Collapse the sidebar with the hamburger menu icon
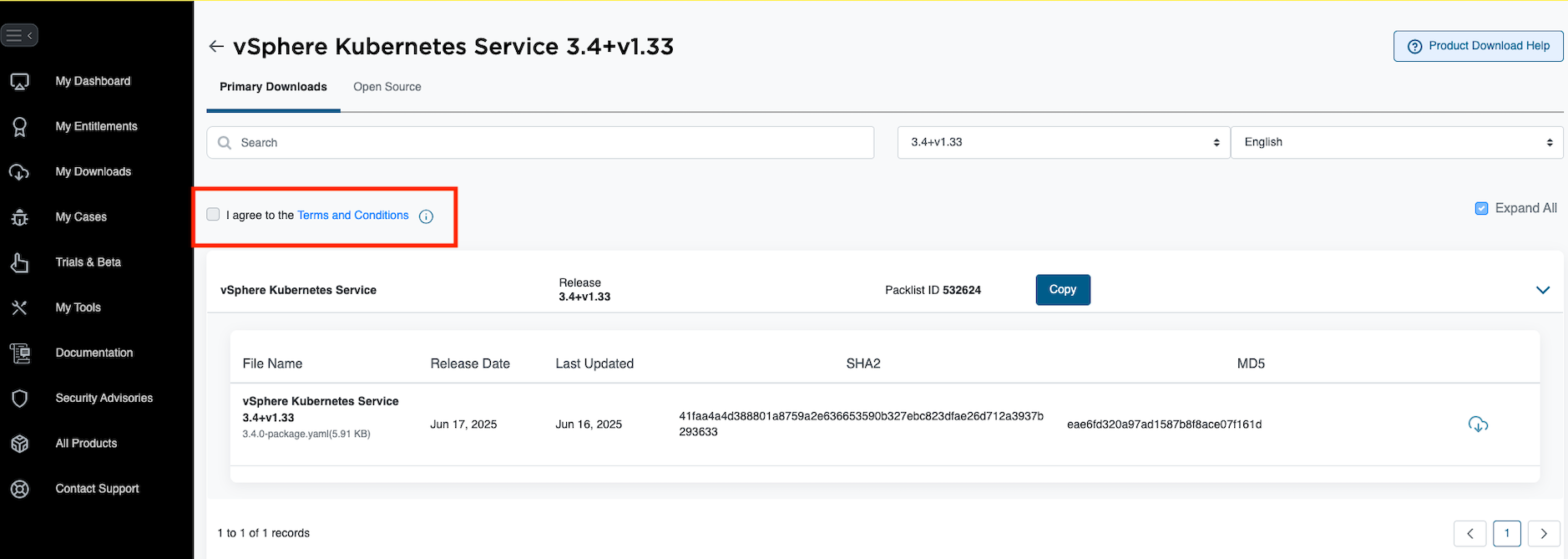 [19, 35]
